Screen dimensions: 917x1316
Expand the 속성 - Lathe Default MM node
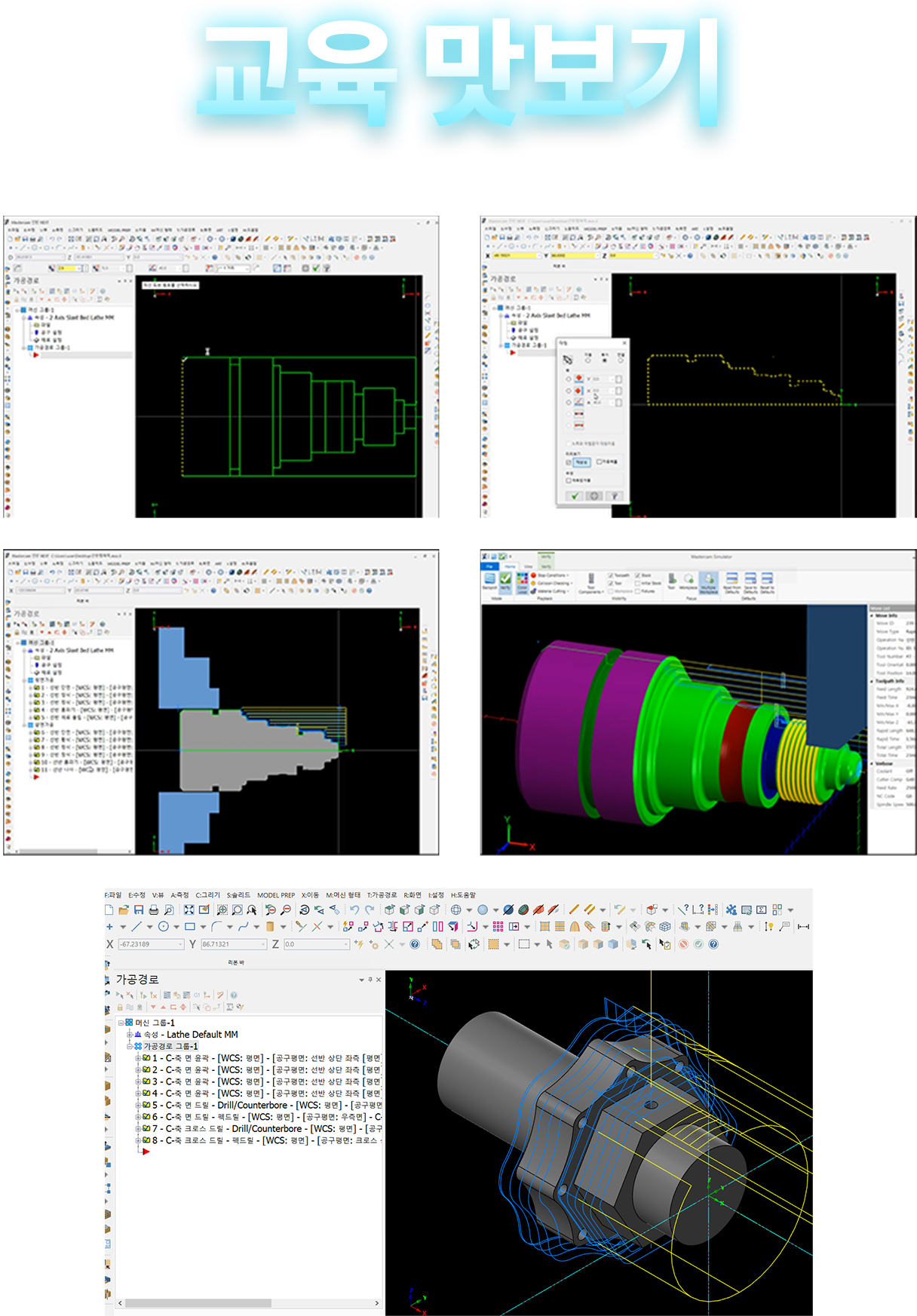pos(130,1035)
